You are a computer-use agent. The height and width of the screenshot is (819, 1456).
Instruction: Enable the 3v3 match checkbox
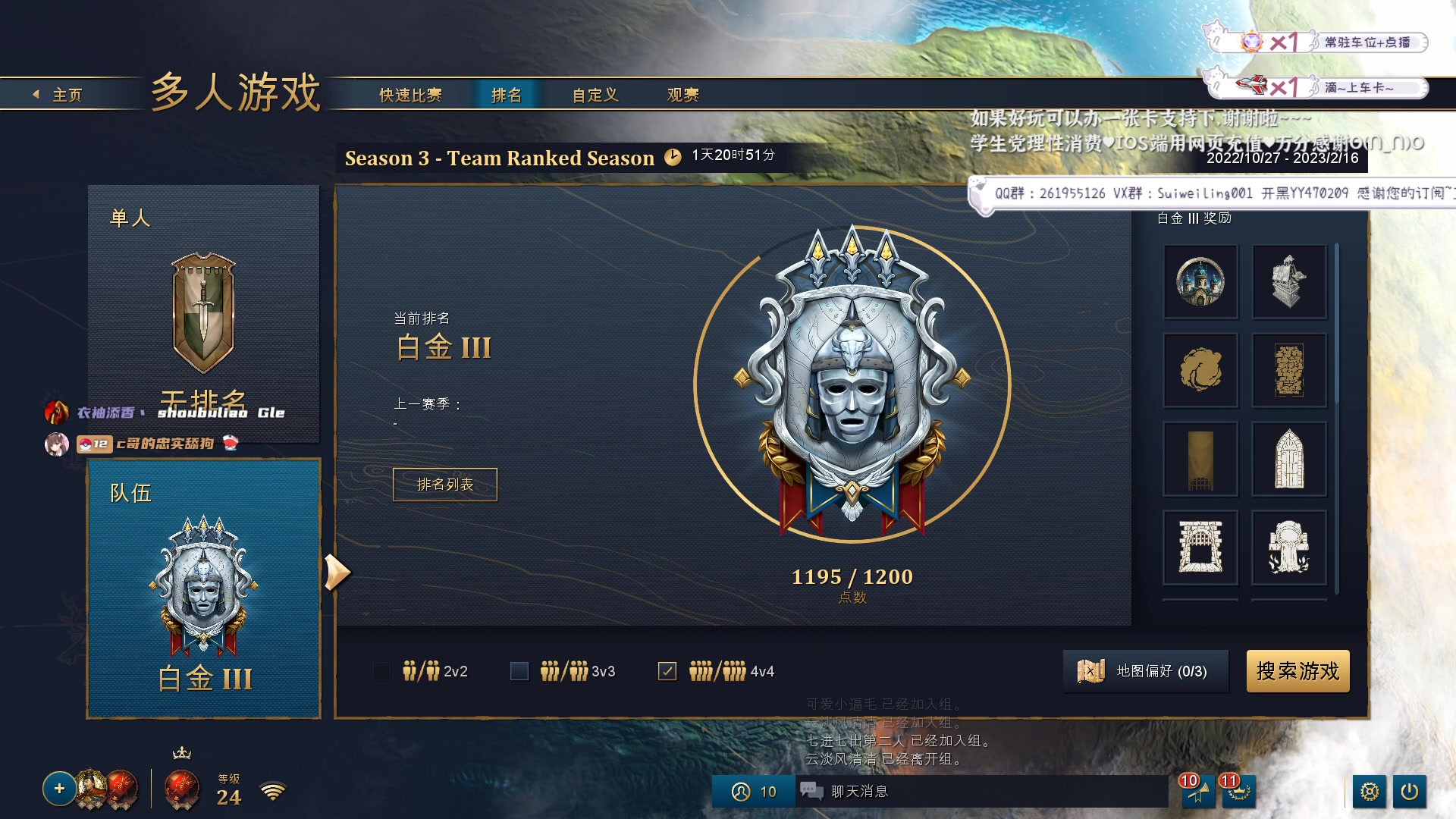coord(519,671)
